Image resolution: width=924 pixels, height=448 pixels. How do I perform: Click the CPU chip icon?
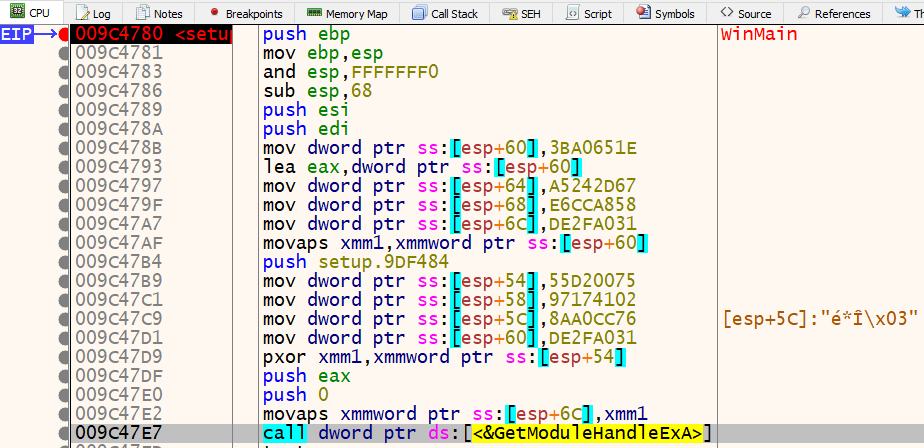pos(17,12)
